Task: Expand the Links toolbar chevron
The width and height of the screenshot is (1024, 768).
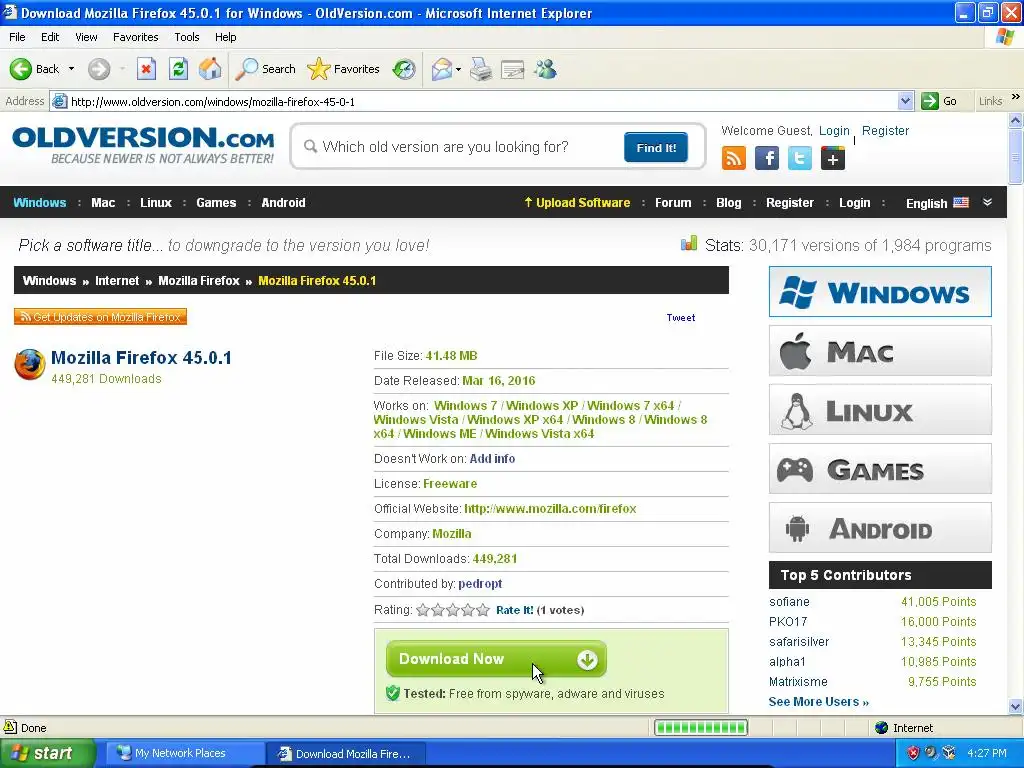Action: click(x=1016, y=97)
